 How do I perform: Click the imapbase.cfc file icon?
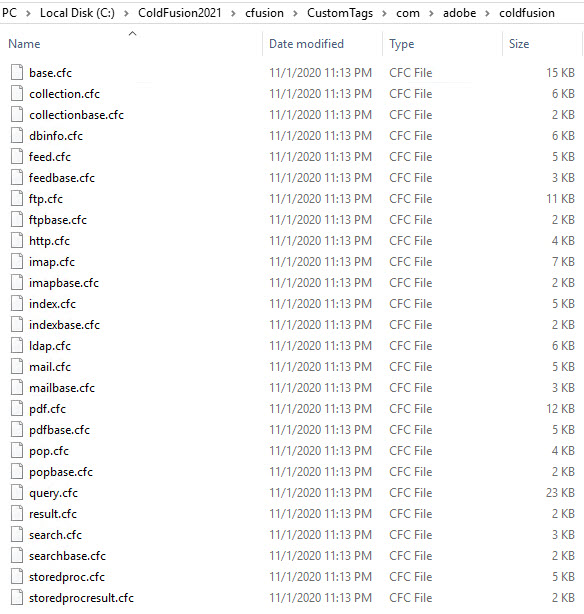point(17,282)
